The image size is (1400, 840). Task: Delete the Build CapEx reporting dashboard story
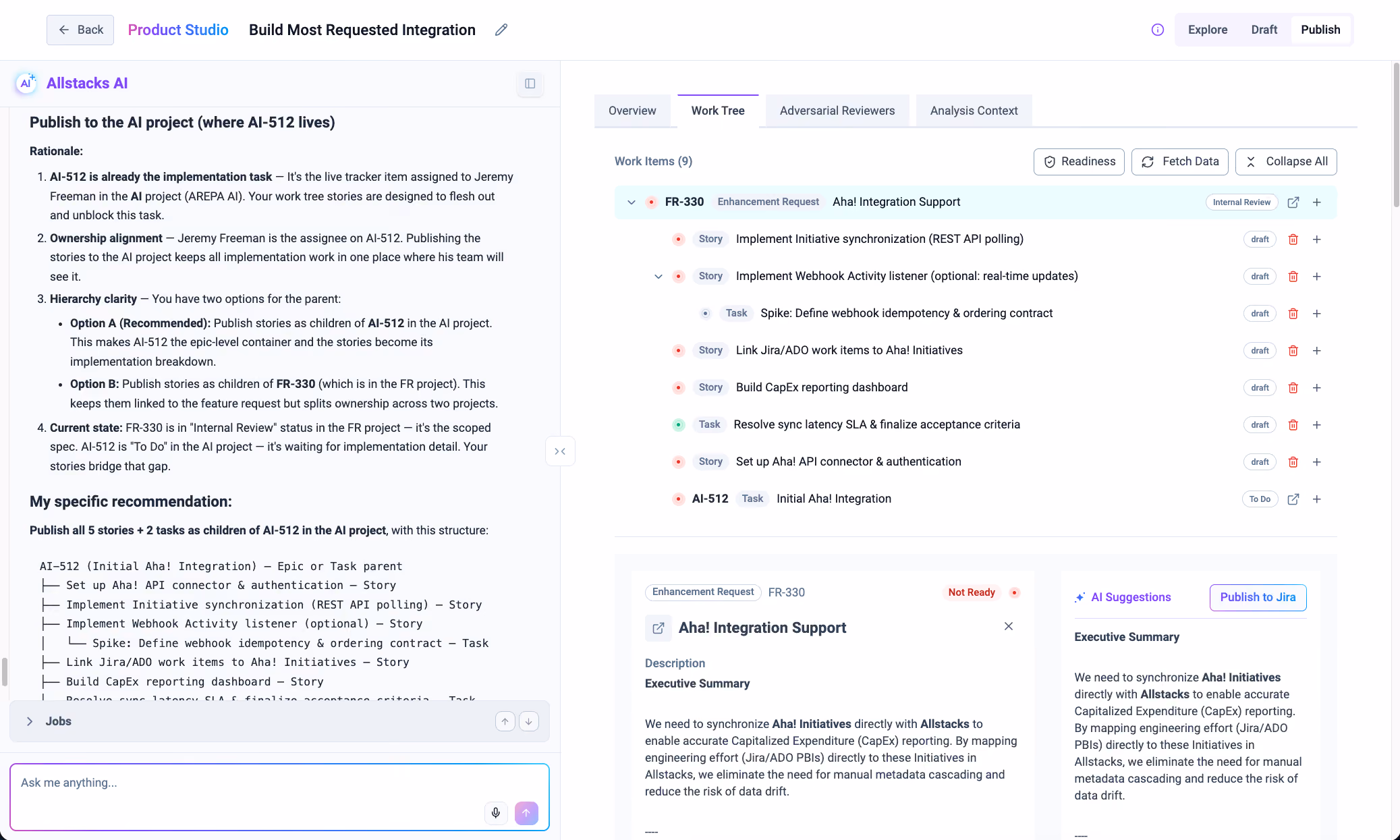click(x=1293, y=388)
